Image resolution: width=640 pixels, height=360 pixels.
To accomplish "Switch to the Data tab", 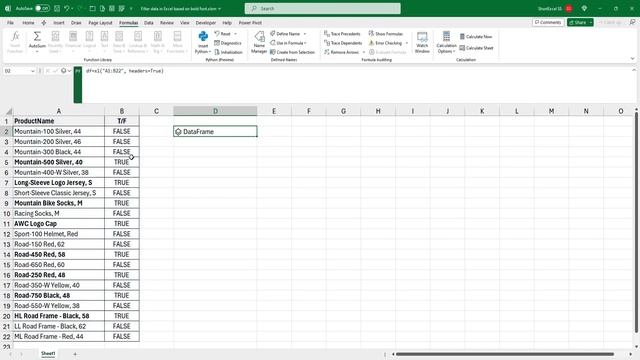I will (x=149, y=23).
